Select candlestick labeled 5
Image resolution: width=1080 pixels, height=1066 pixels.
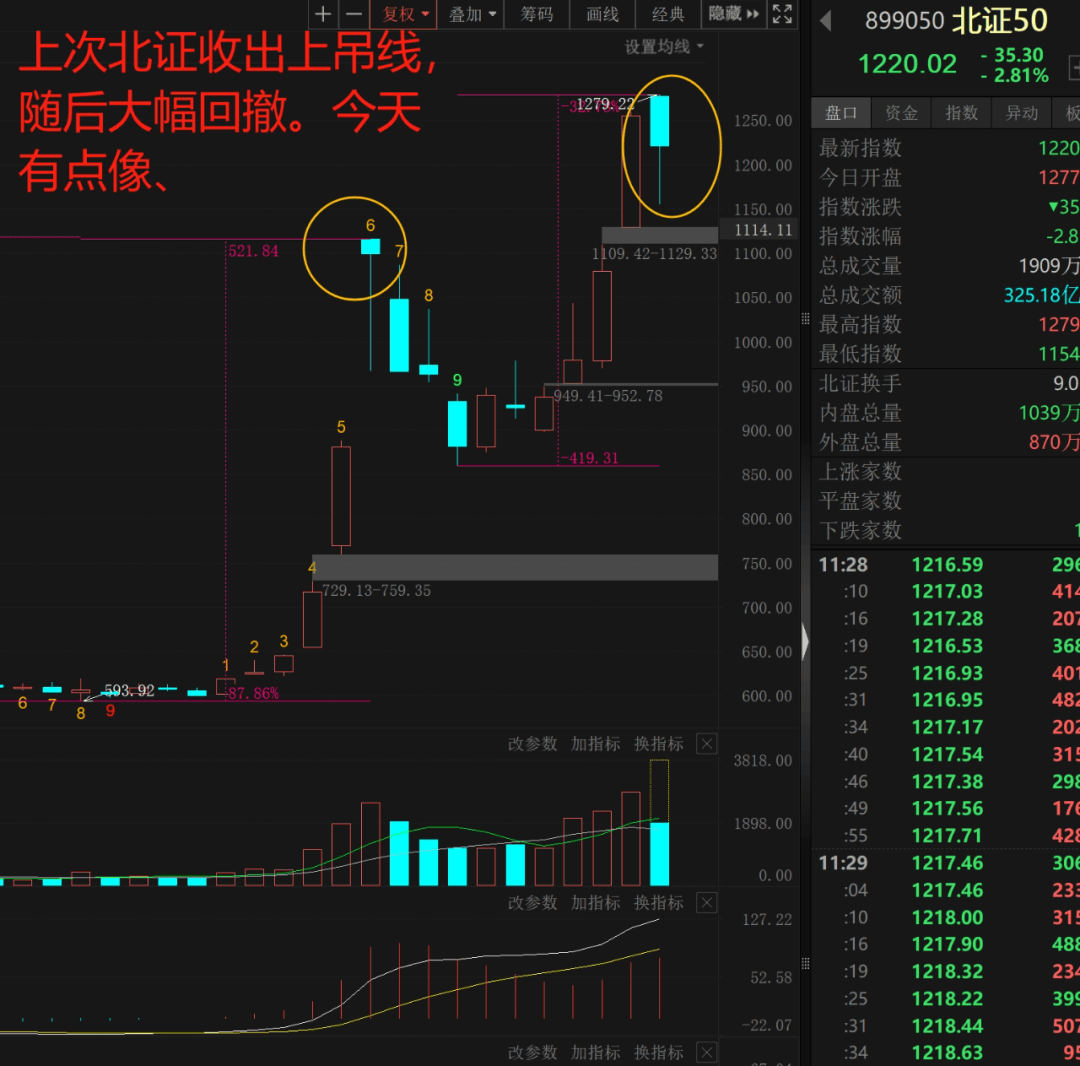pyautogui.click(x=341, y=496)
